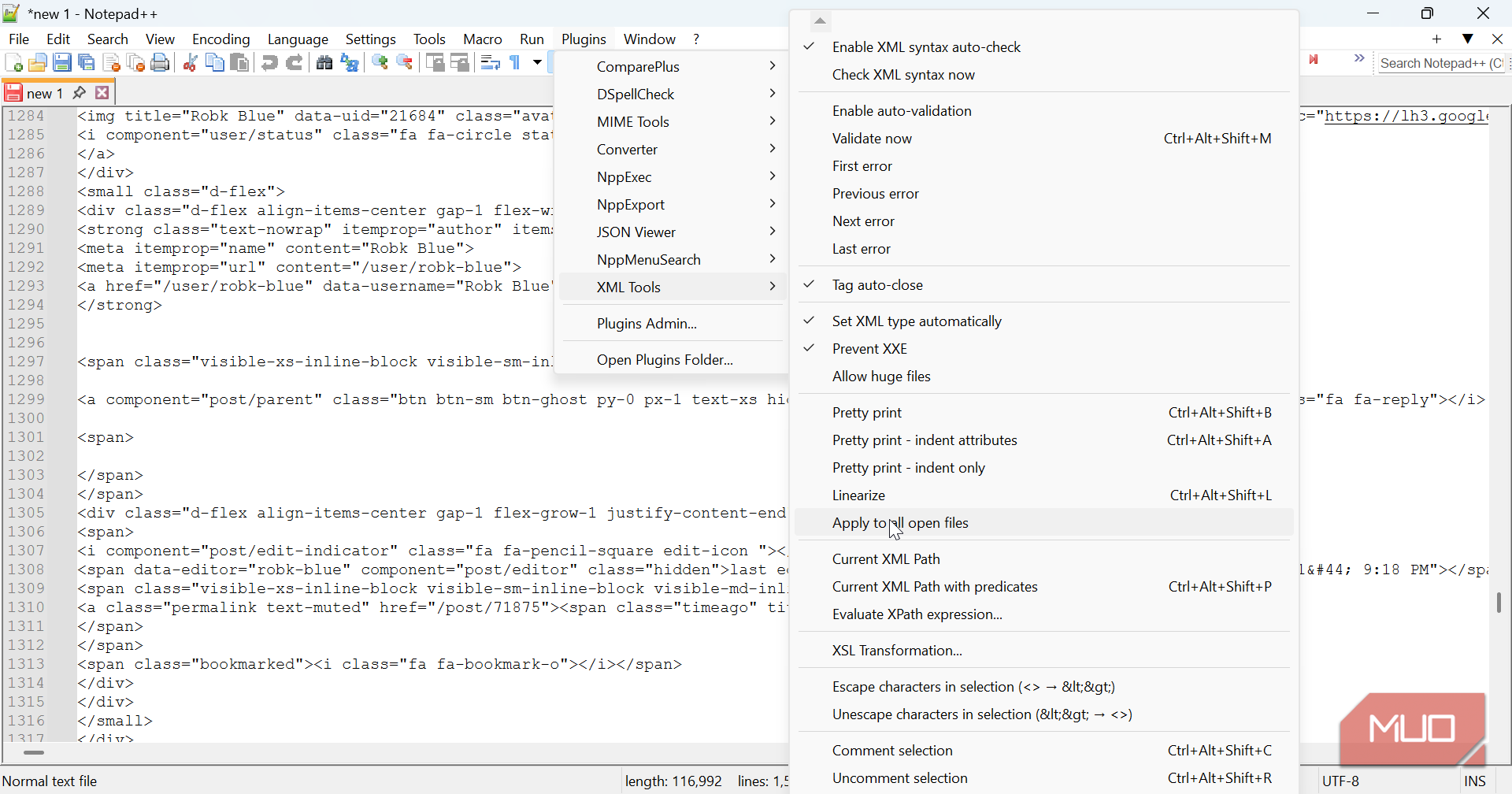The width and height of the screenshot is (1512, 794).
Task: Click the New file toolbar icon
Action: point(13,63)
